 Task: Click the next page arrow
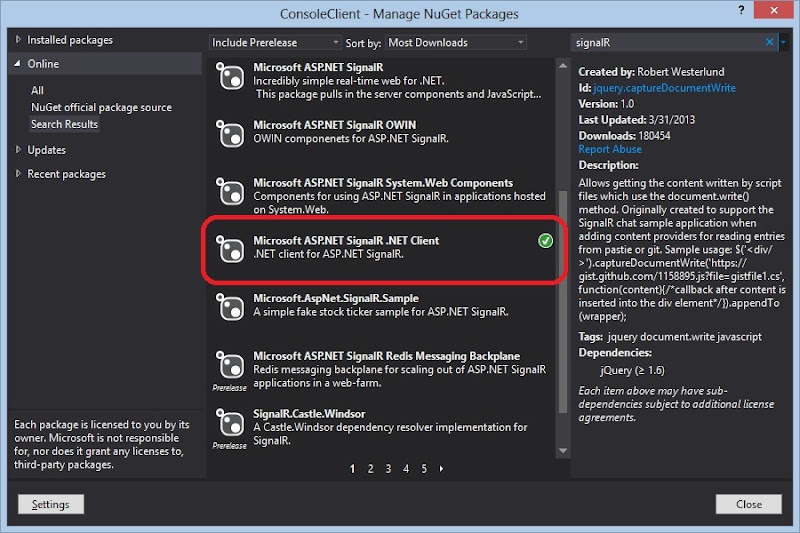pyautogui.click(x=441, y=468)
